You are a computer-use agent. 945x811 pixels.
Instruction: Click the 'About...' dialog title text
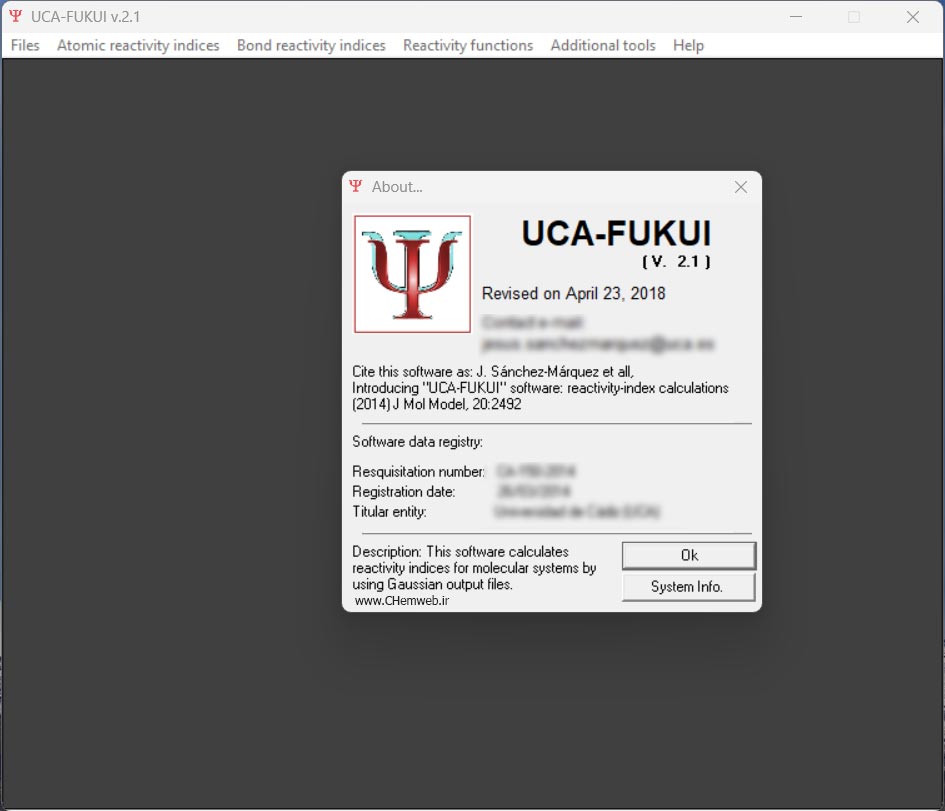coord(397,187)
